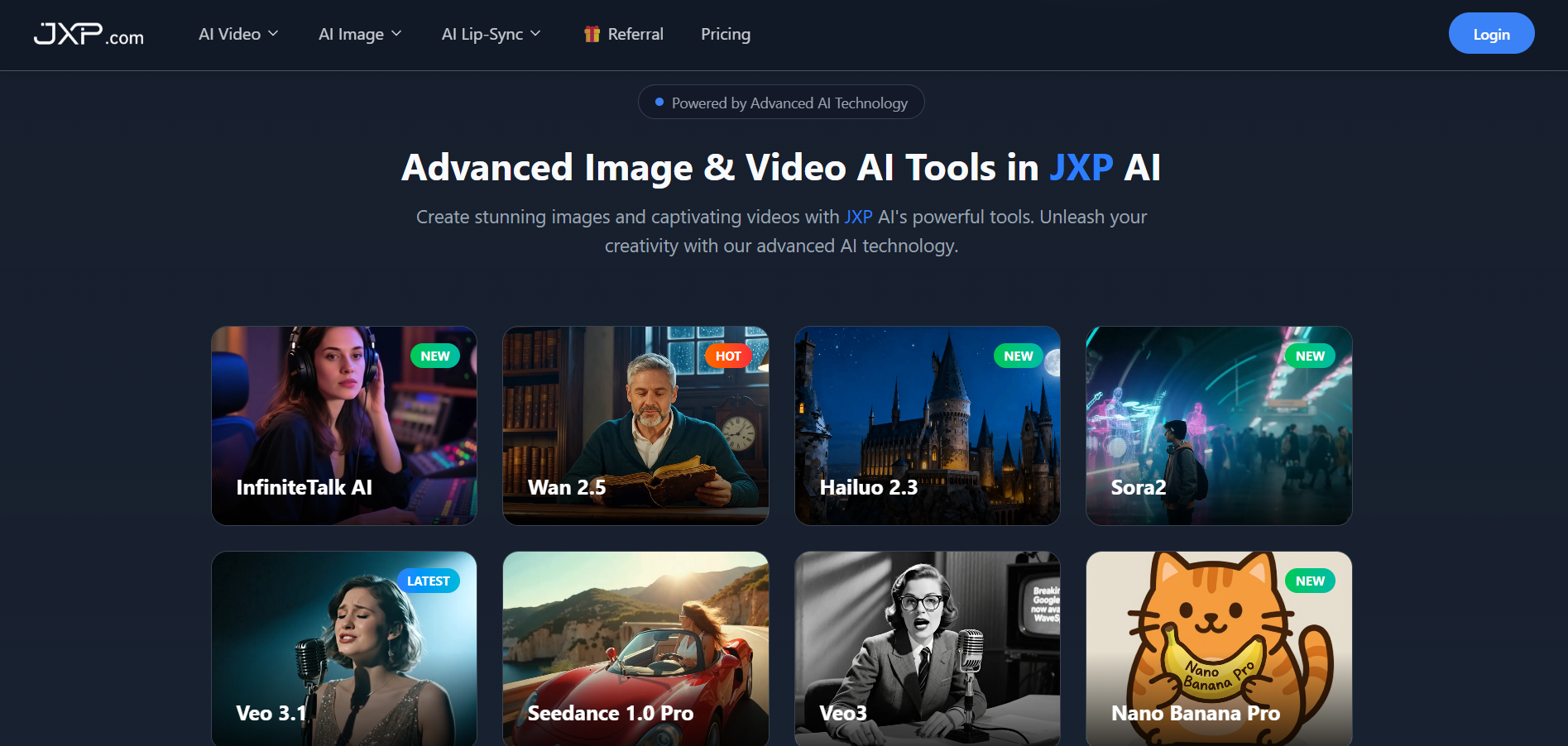Expand the AI Image dropdown chevron
Viewport: 1568px width, 746px height.
[x=396, y=34]
